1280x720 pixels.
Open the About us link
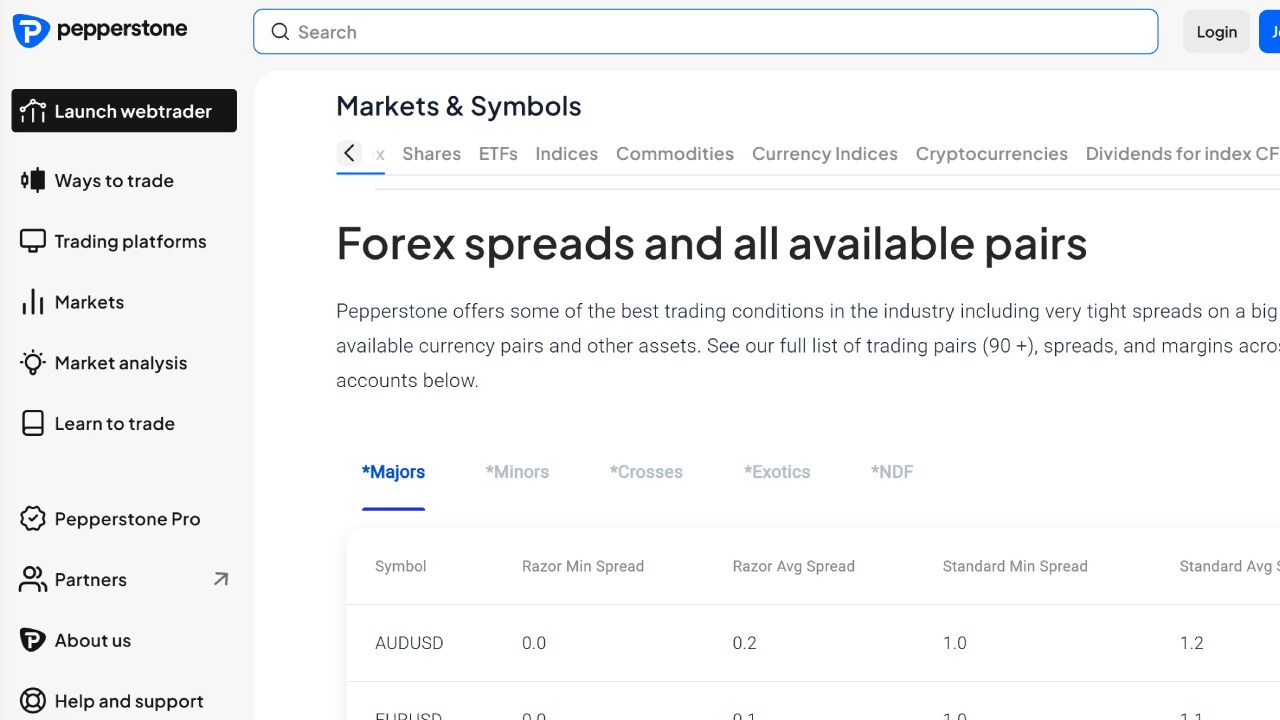click(93, 640)
